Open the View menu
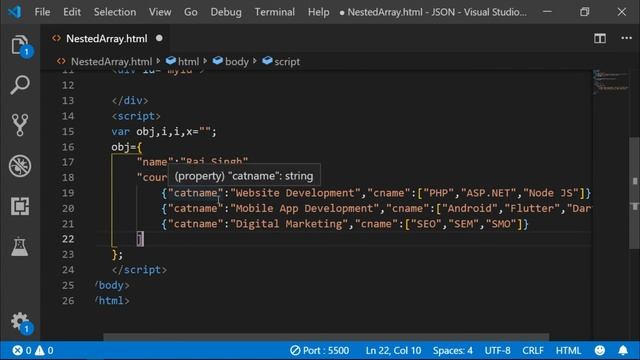This screenshot has width=640, height=360. point(160,12)
